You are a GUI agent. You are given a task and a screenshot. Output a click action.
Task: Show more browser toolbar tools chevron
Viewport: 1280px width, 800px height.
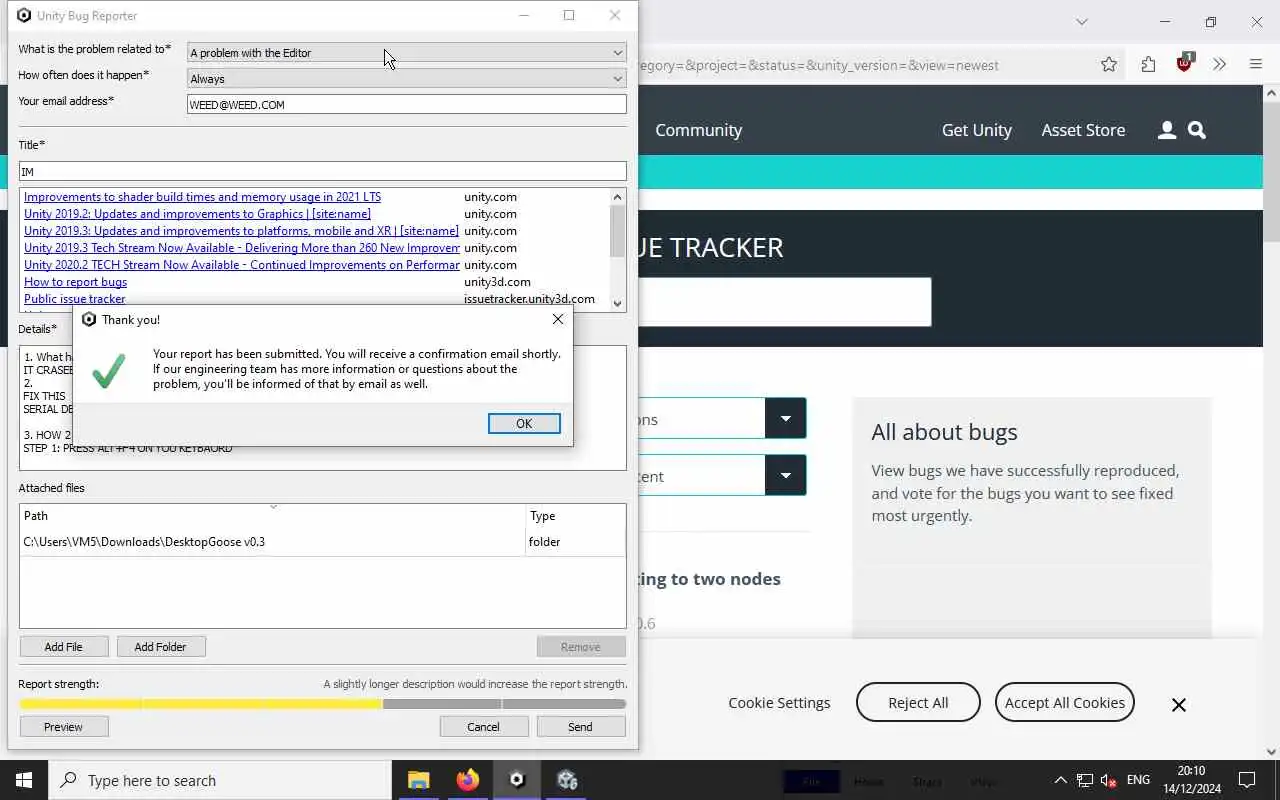coord(1219,65)
